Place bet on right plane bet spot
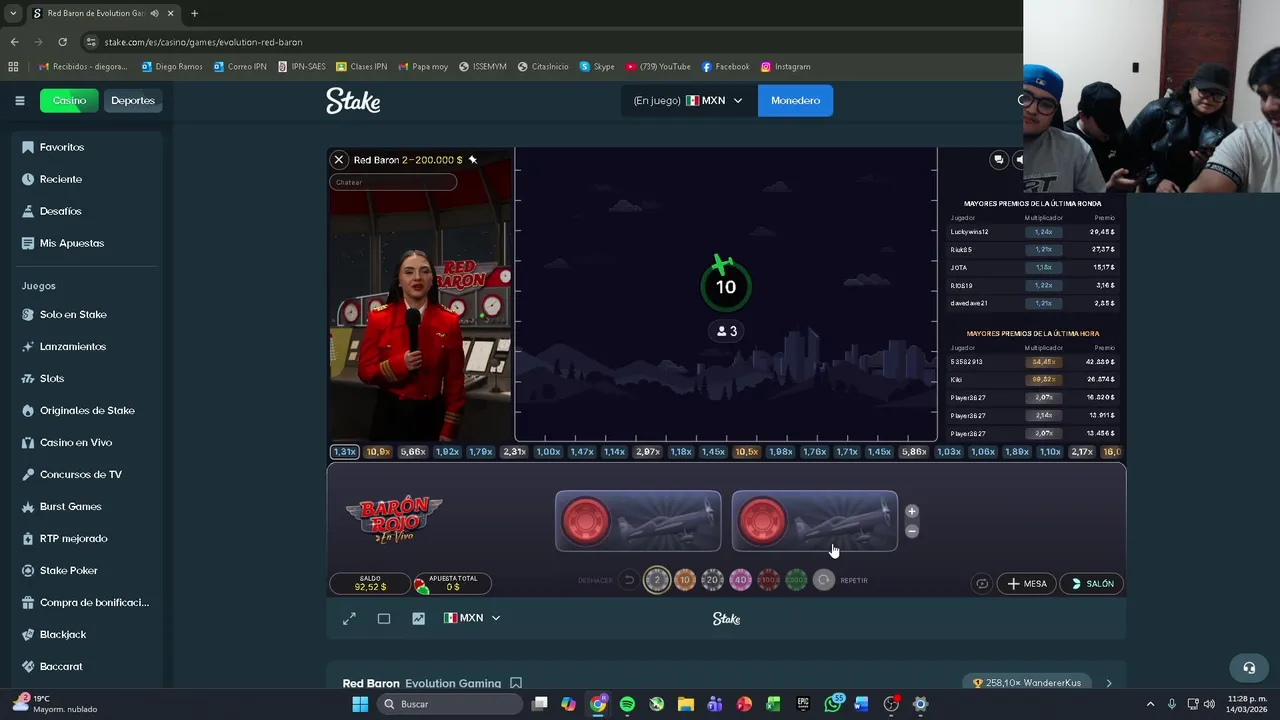 [x=815, y=521]
